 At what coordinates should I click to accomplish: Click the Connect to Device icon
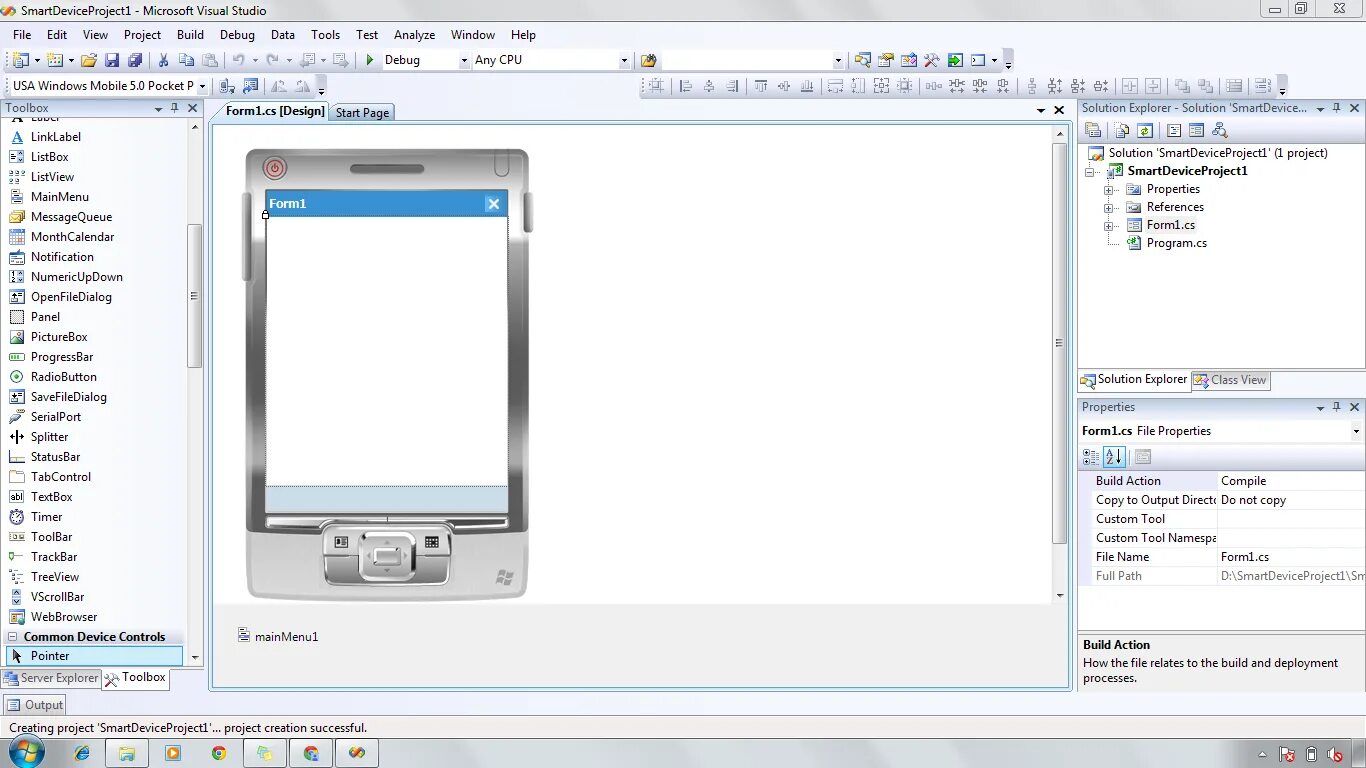coord(227,86)
